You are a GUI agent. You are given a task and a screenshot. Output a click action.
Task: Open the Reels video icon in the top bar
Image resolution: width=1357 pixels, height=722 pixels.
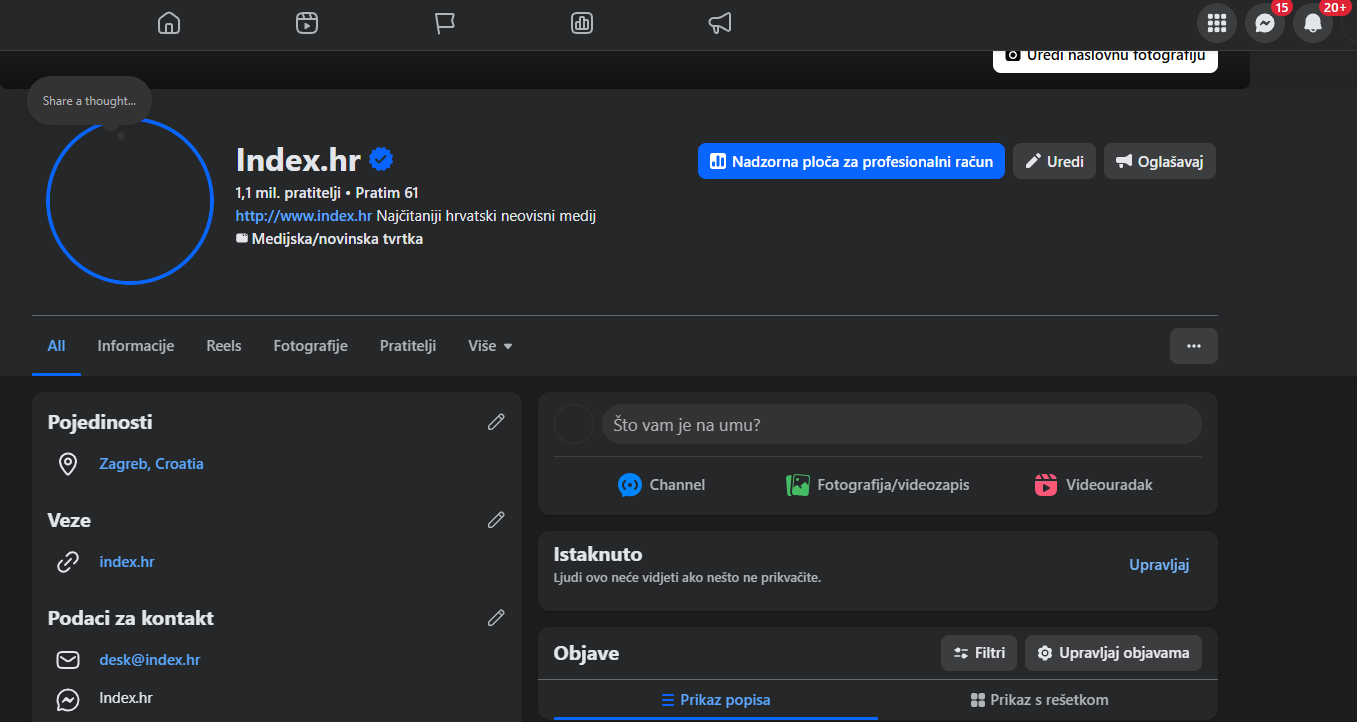point(307,23)
